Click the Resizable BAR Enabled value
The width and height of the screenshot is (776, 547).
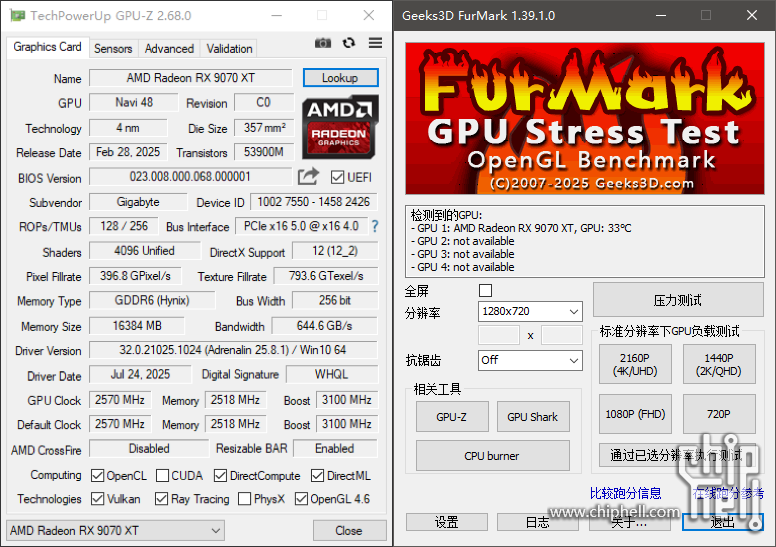[x=335, y=448]
